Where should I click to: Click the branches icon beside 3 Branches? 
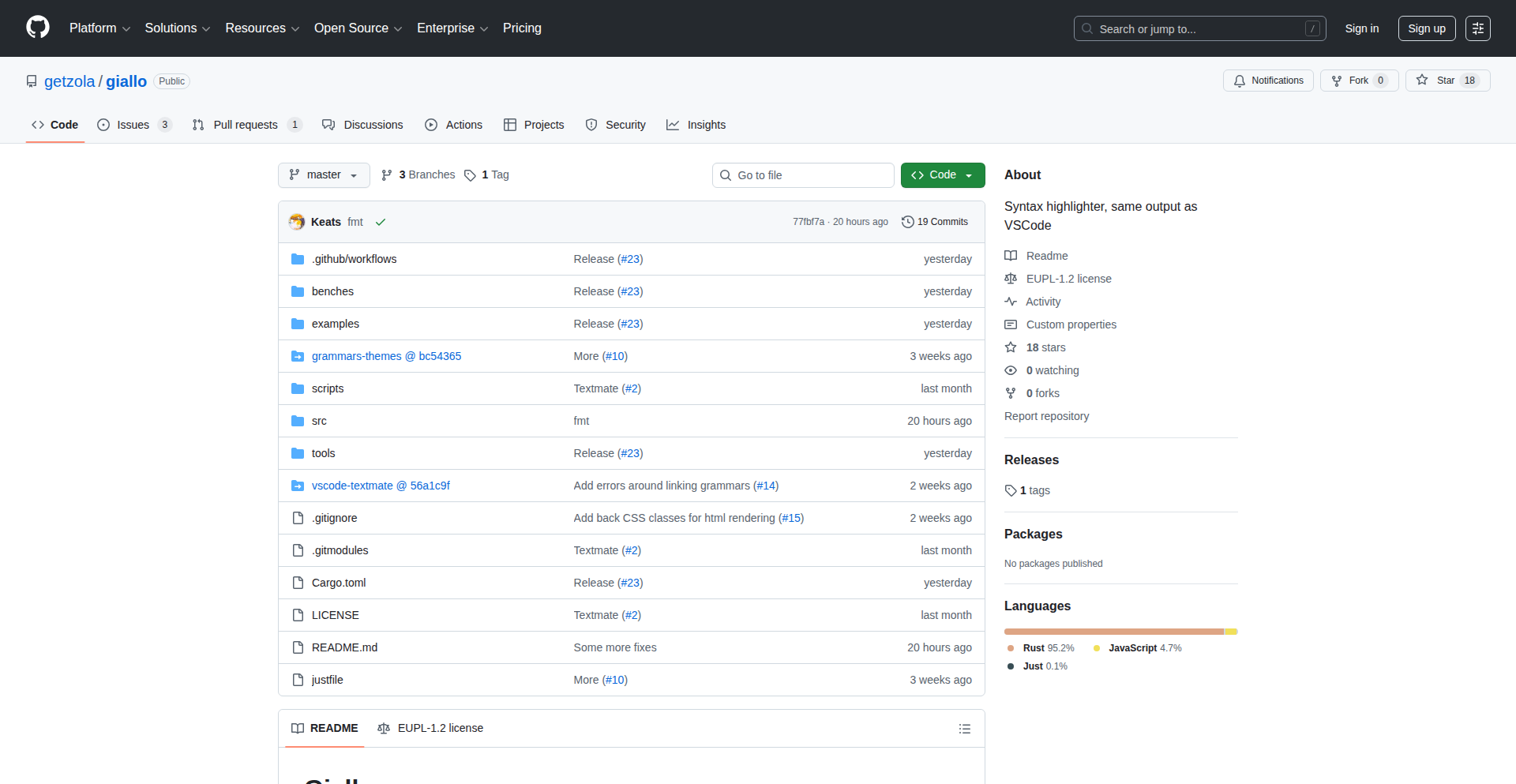(x=387, y=175)
